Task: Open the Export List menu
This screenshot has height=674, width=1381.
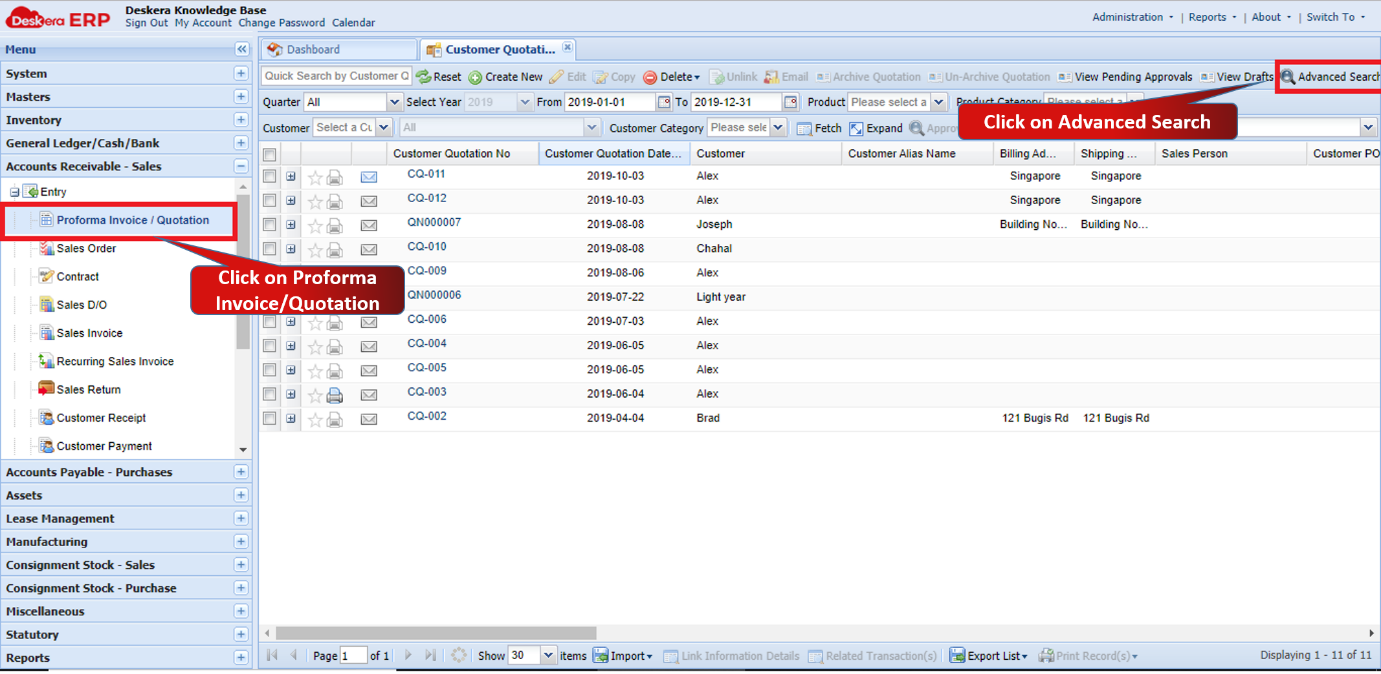Action: tap(988, 656)
